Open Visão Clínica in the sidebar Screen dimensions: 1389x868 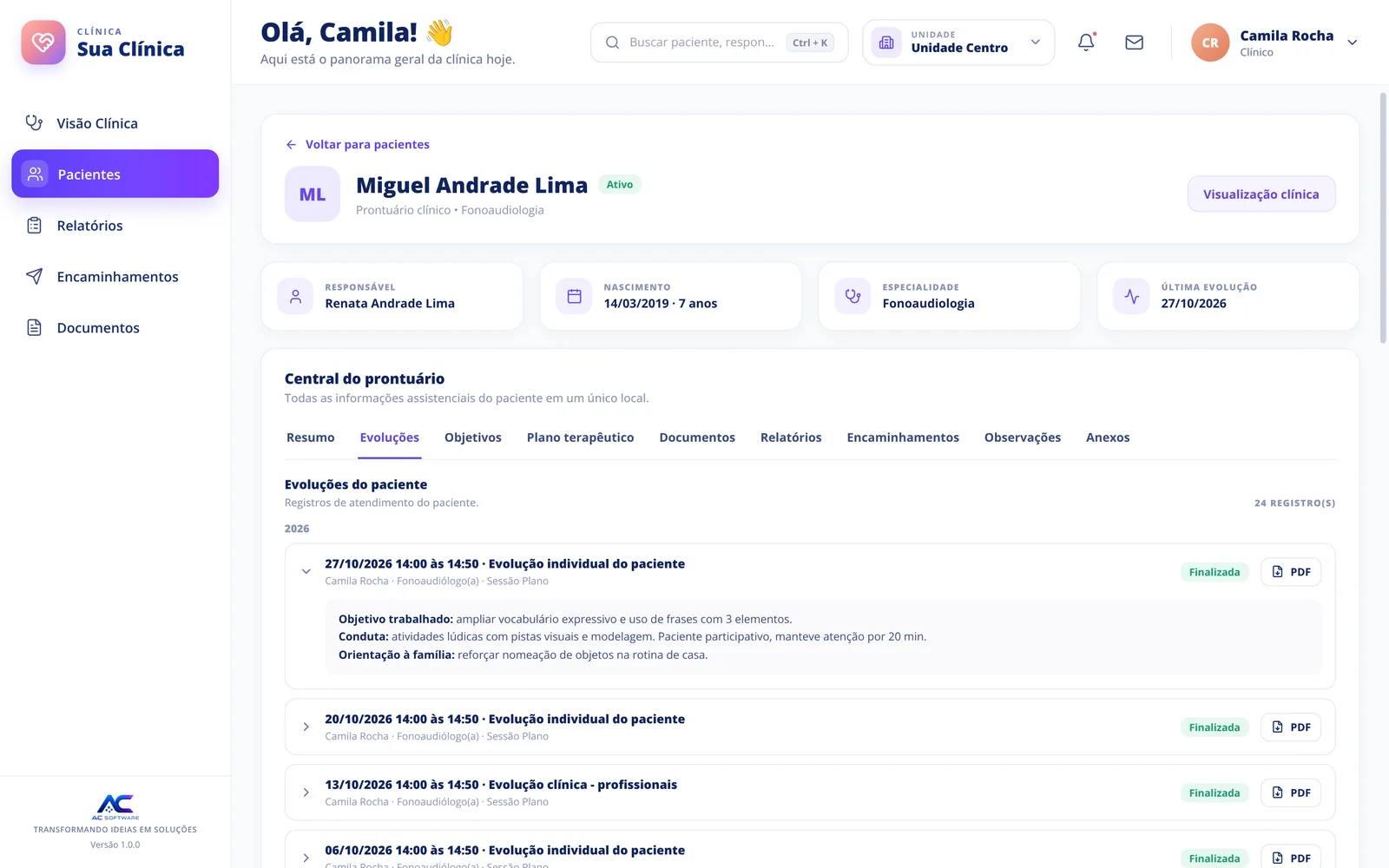(x=115, y=123)
